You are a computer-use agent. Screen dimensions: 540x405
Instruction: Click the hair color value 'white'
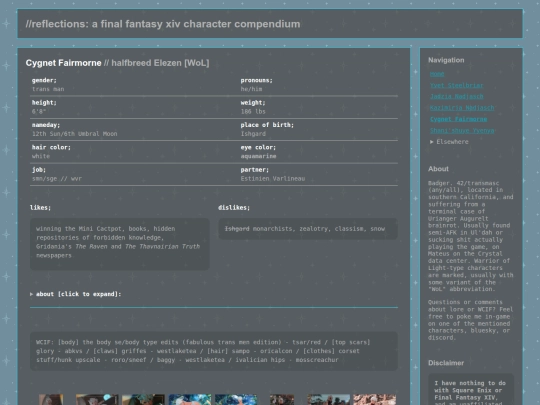41,156
